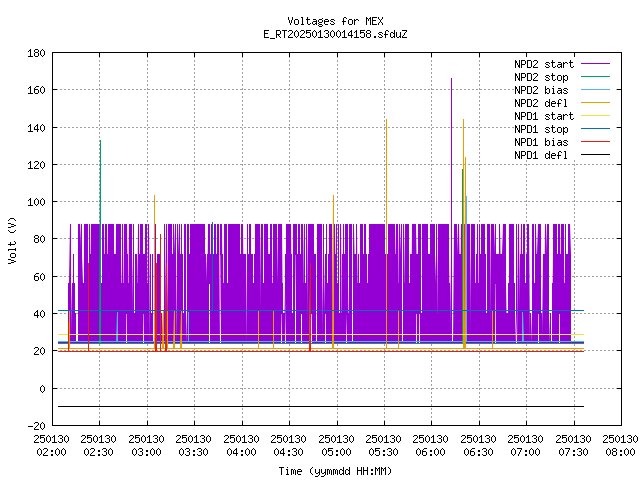This screenshot has height=480, width=640.
Task: Click the x-axis tick label 250130 05:00
Action: 336,446
